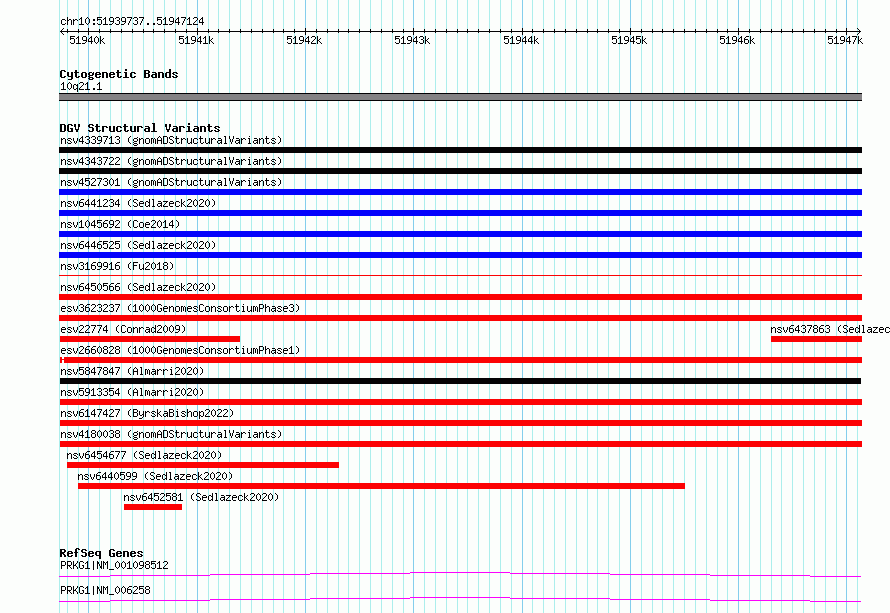Click the magenta PRKG1 NM_006258 transcript line

click(460, 599)
